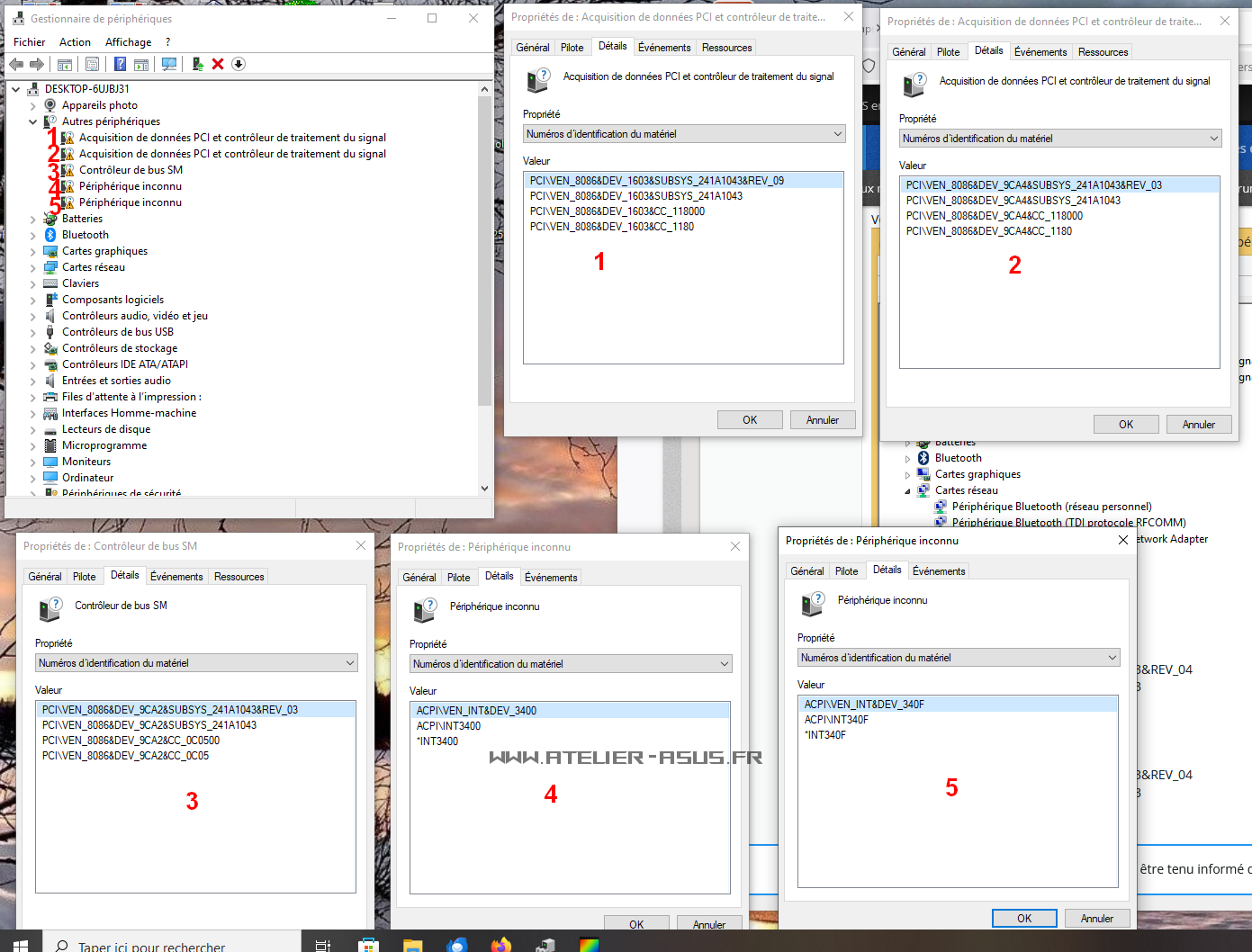The width and height of the screenshot is (1252, 952).
Task: Select Contrôleur de bus SM in device tree
Action: click(x=131, y=170)
